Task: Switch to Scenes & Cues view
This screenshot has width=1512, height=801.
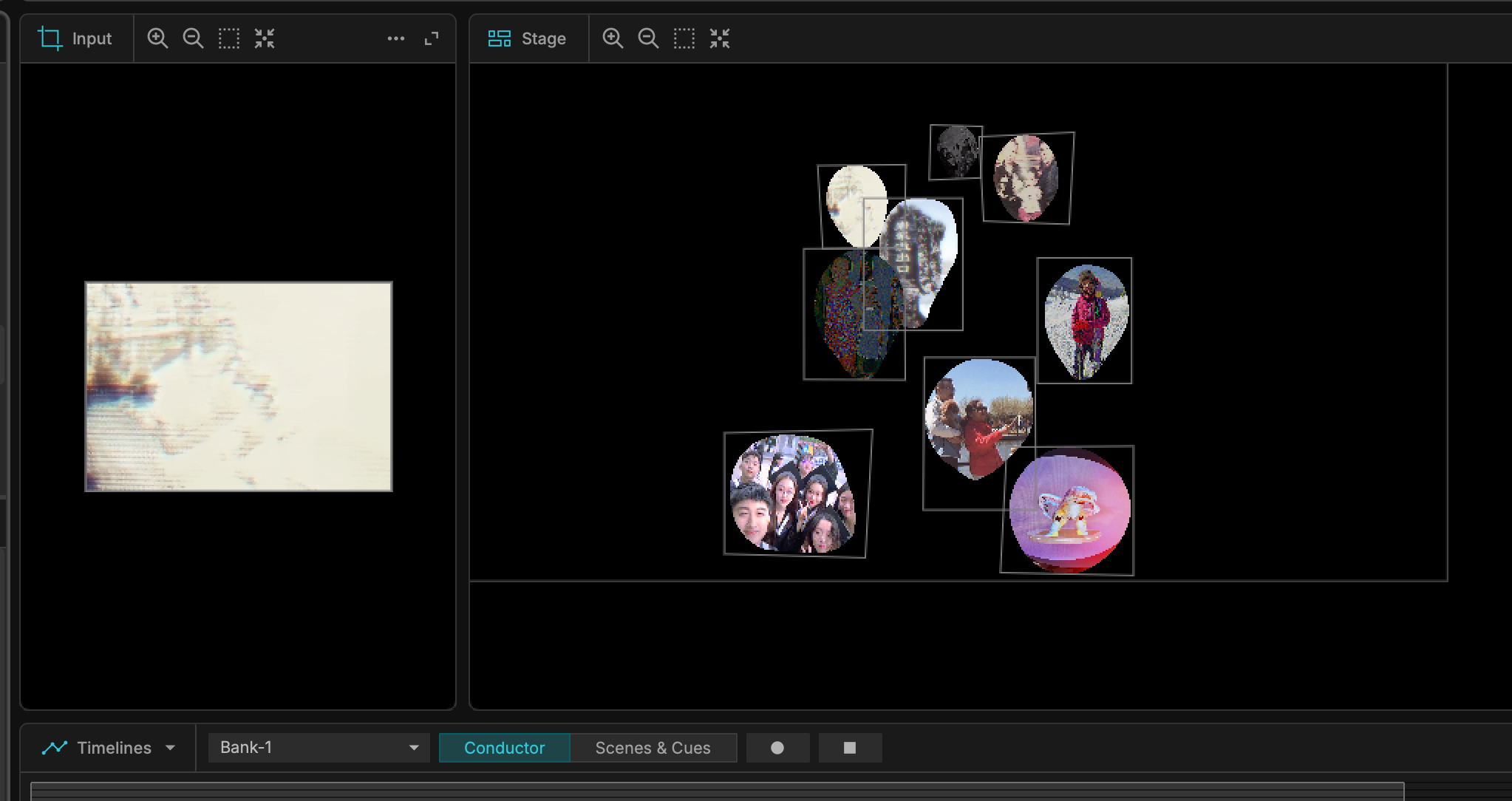Action: click(653, 748)
